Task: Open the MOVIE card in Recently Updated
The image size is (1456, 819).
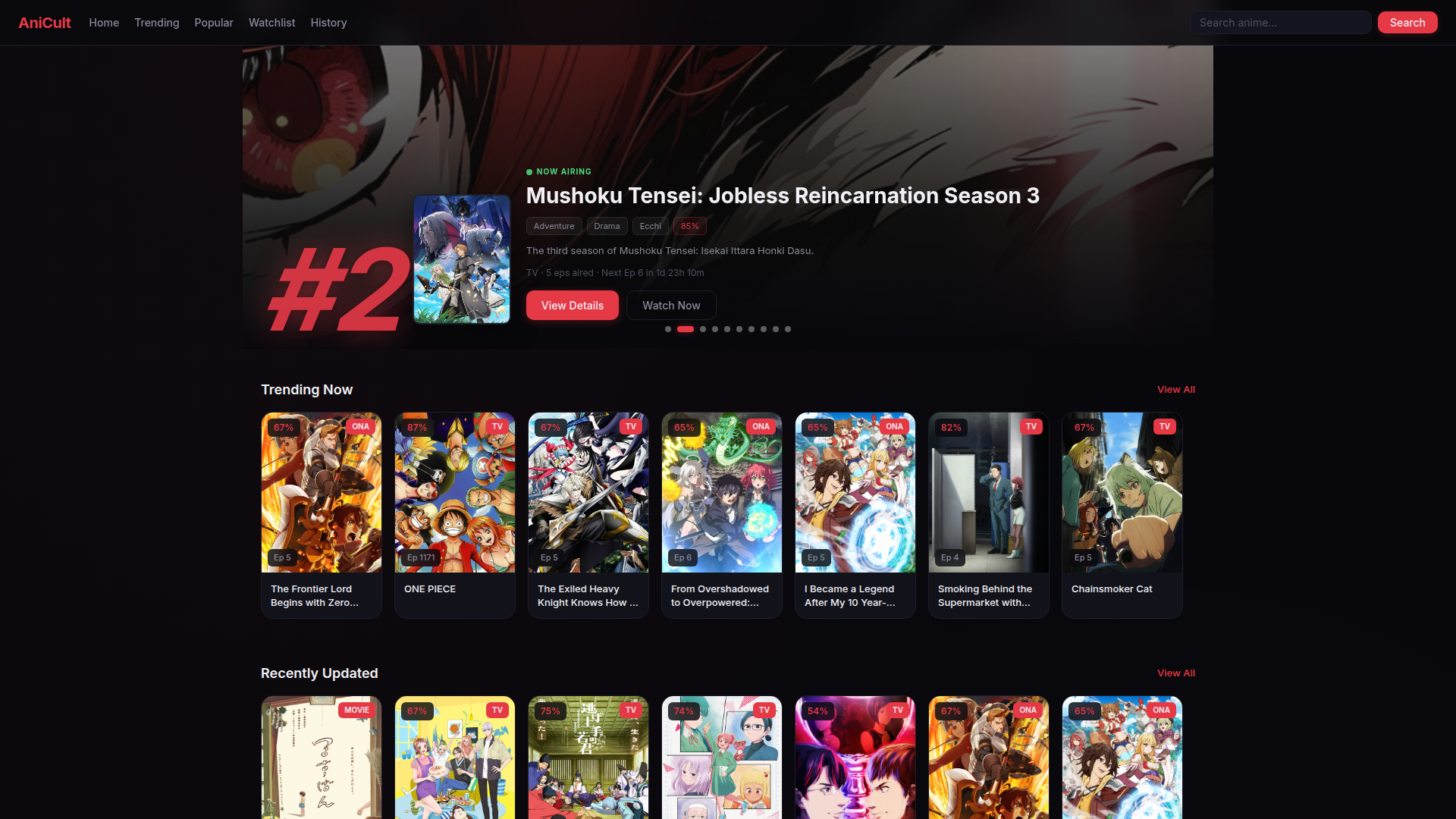Action: pos(322,758)
